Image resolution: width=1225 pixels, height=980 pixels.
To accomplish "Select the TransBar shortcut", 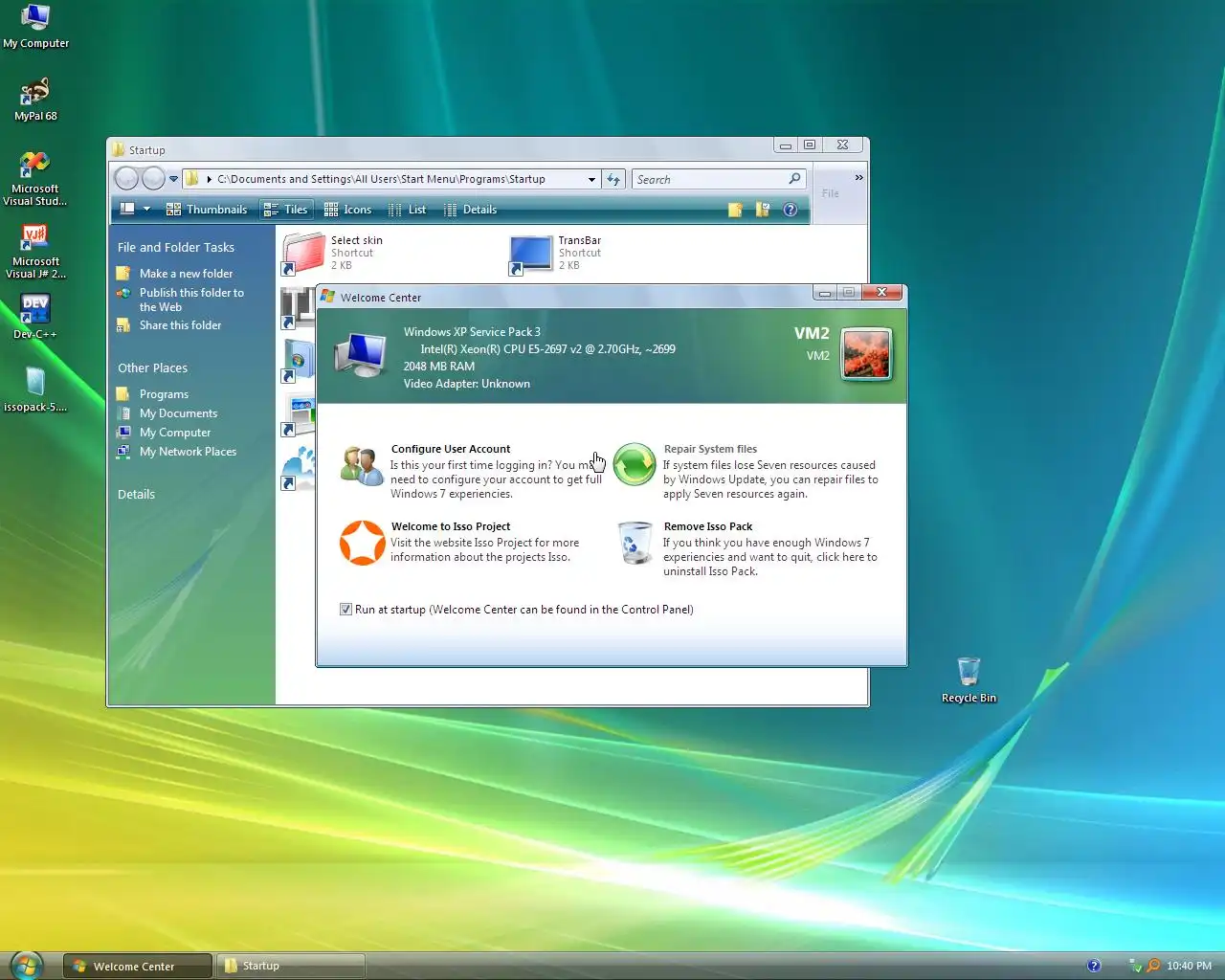I will (557, 253).
